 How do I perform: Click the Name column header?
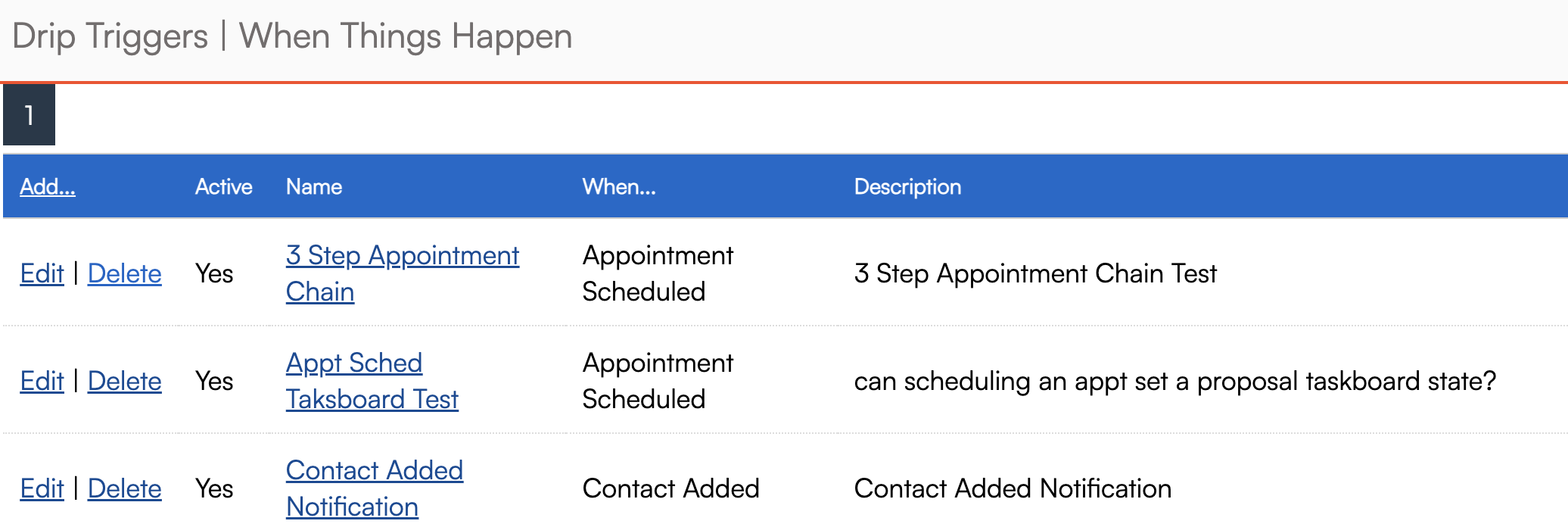click(x=313, y=187)
